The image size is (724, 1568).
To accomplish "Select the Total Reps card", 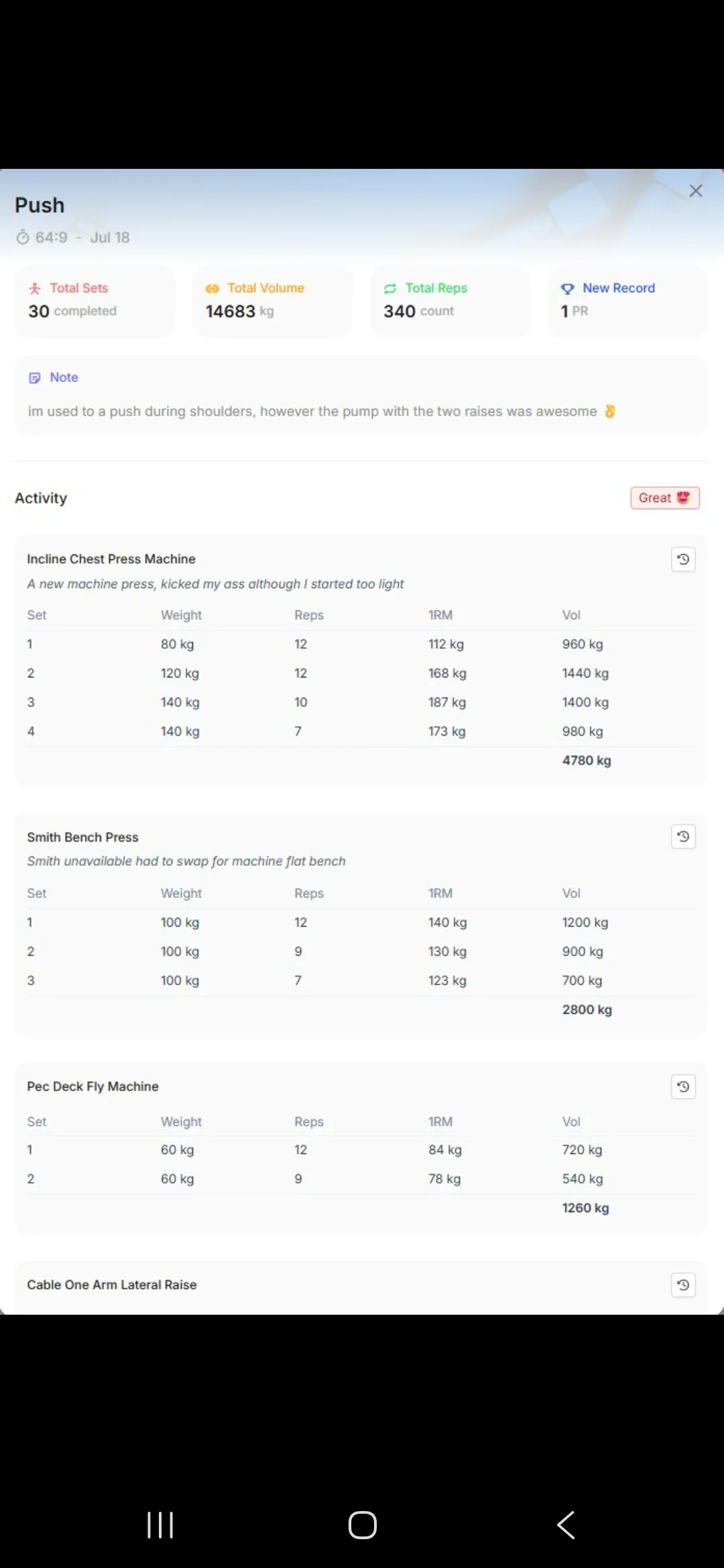I will 450,301.
